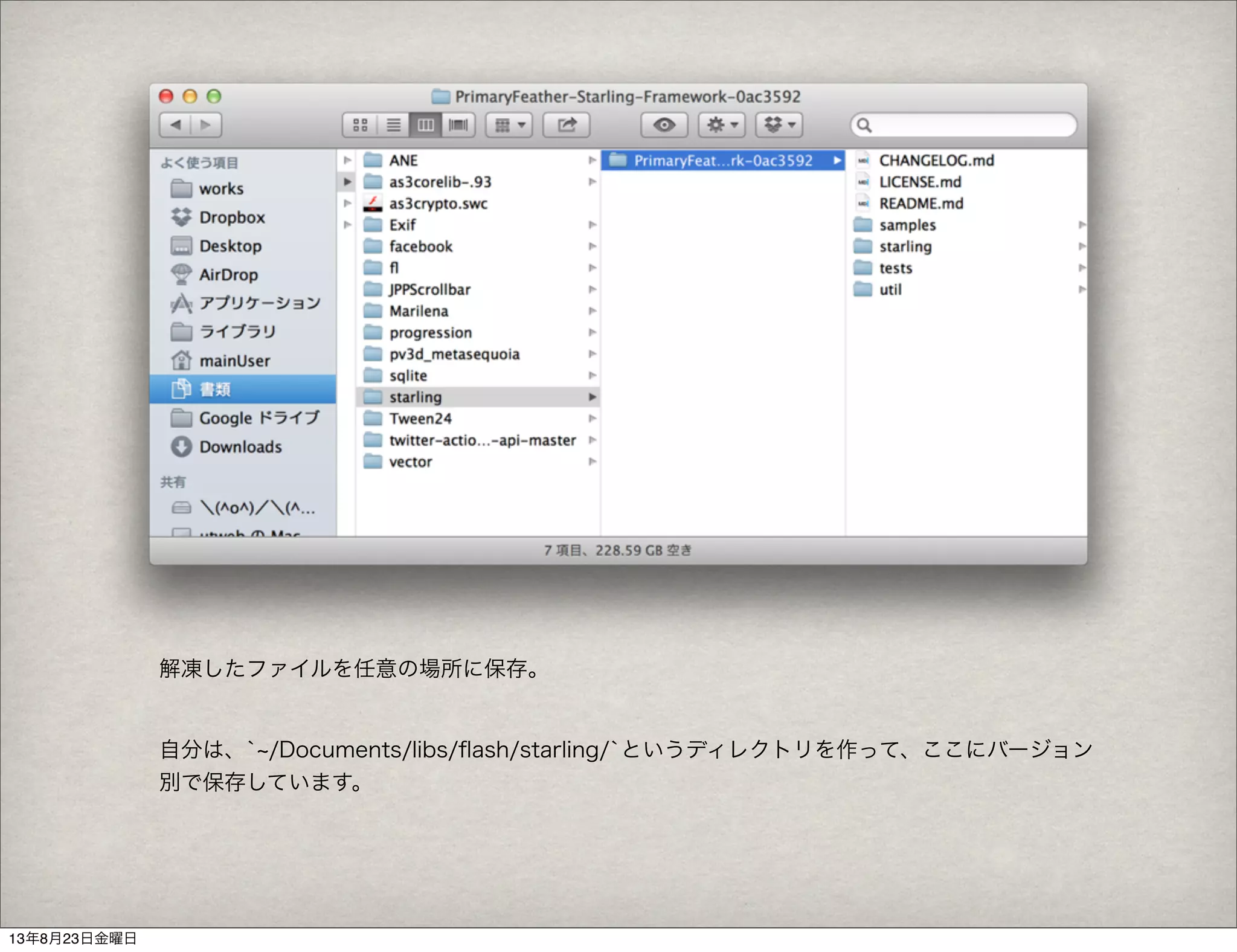1237x952 pixels.
Task: Select the fl folder
Action: click(477, 268)
